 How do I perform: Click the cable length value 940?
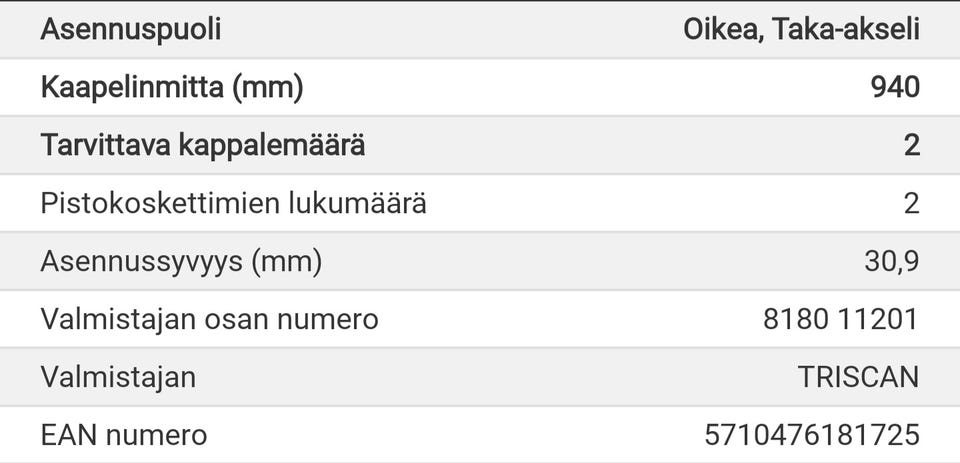[894, 87]
